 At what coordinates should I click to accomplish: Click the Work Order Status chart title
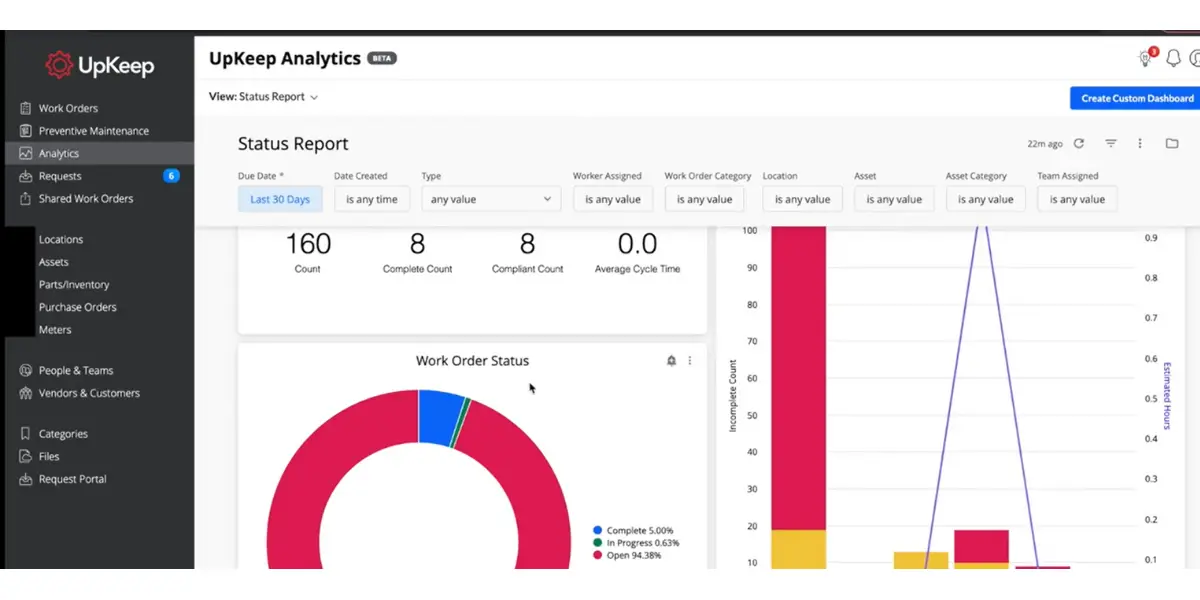pos(472,361)
